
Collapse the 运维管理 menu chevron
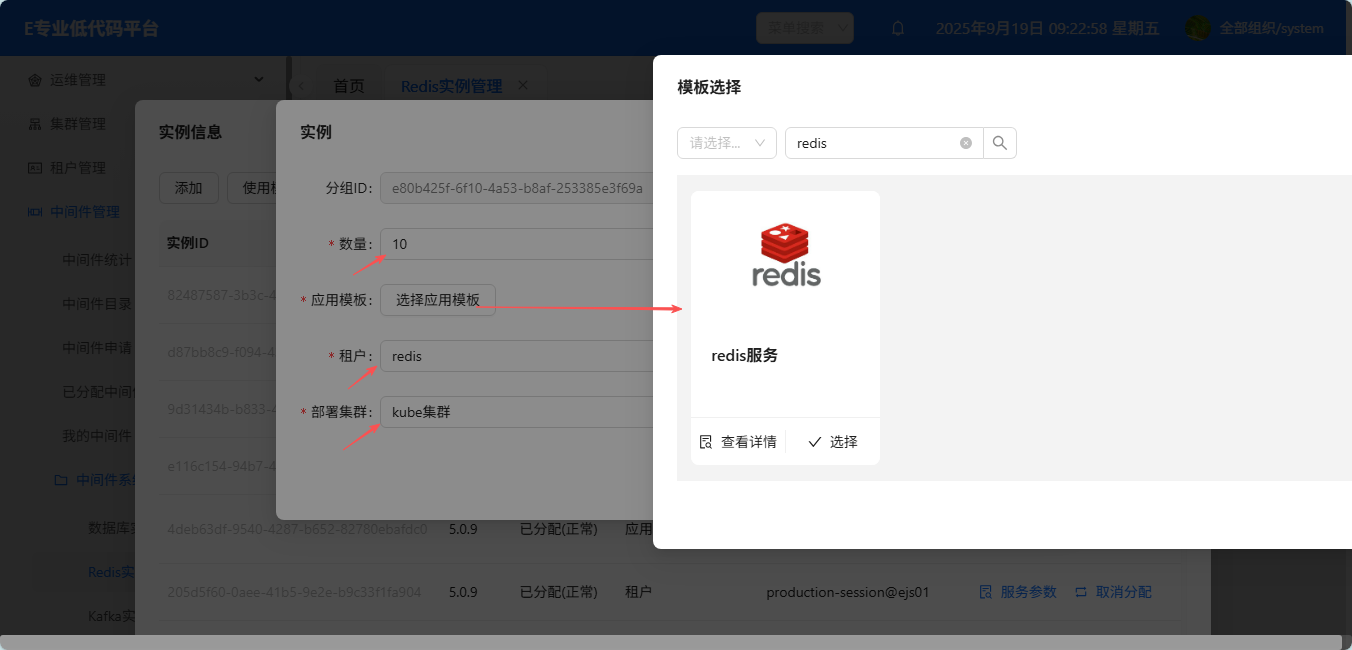click(259, 79)
